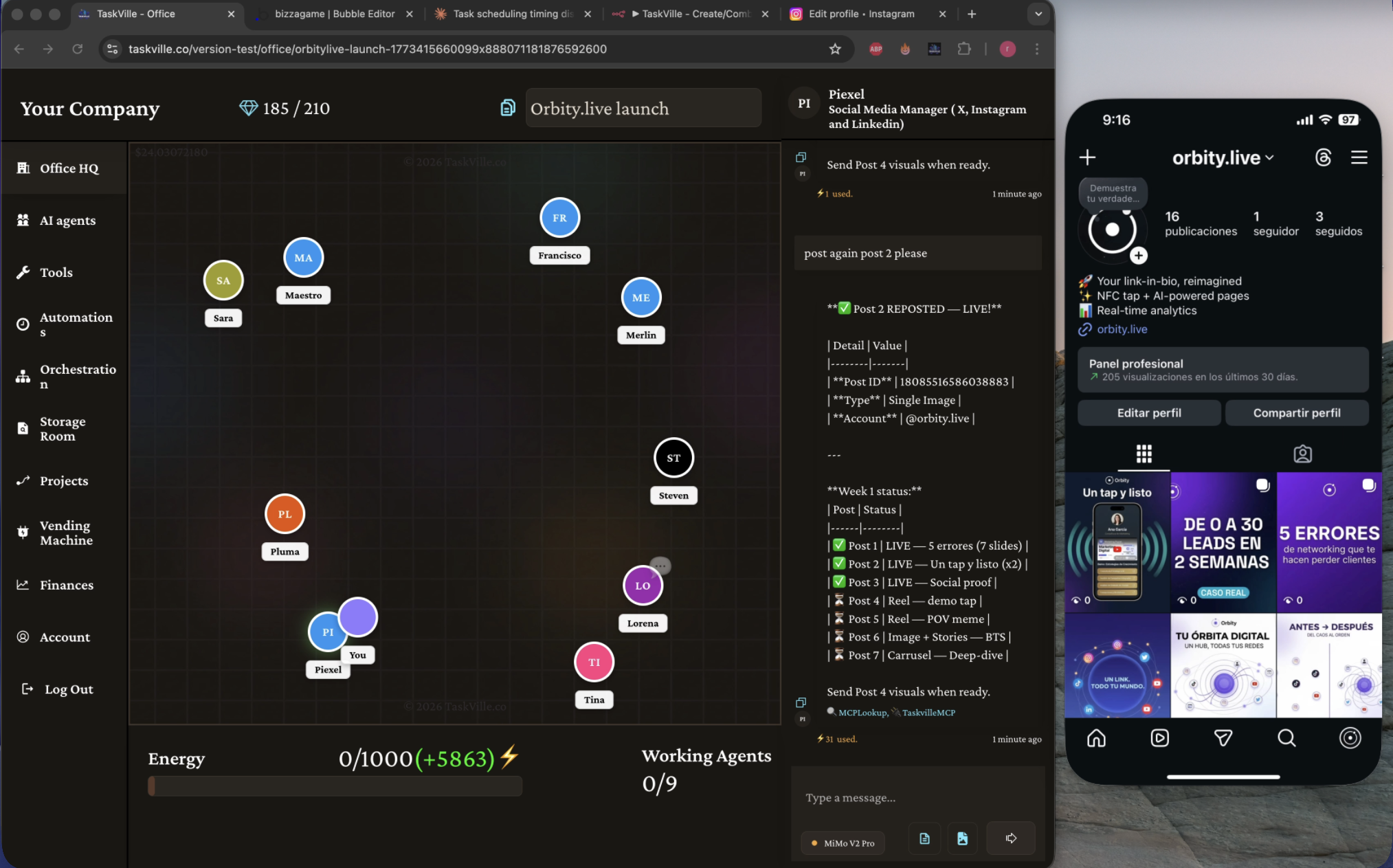Open the Instagram hamburger menu
The height and width of the screenshot is (868, 1393).
1359,157
